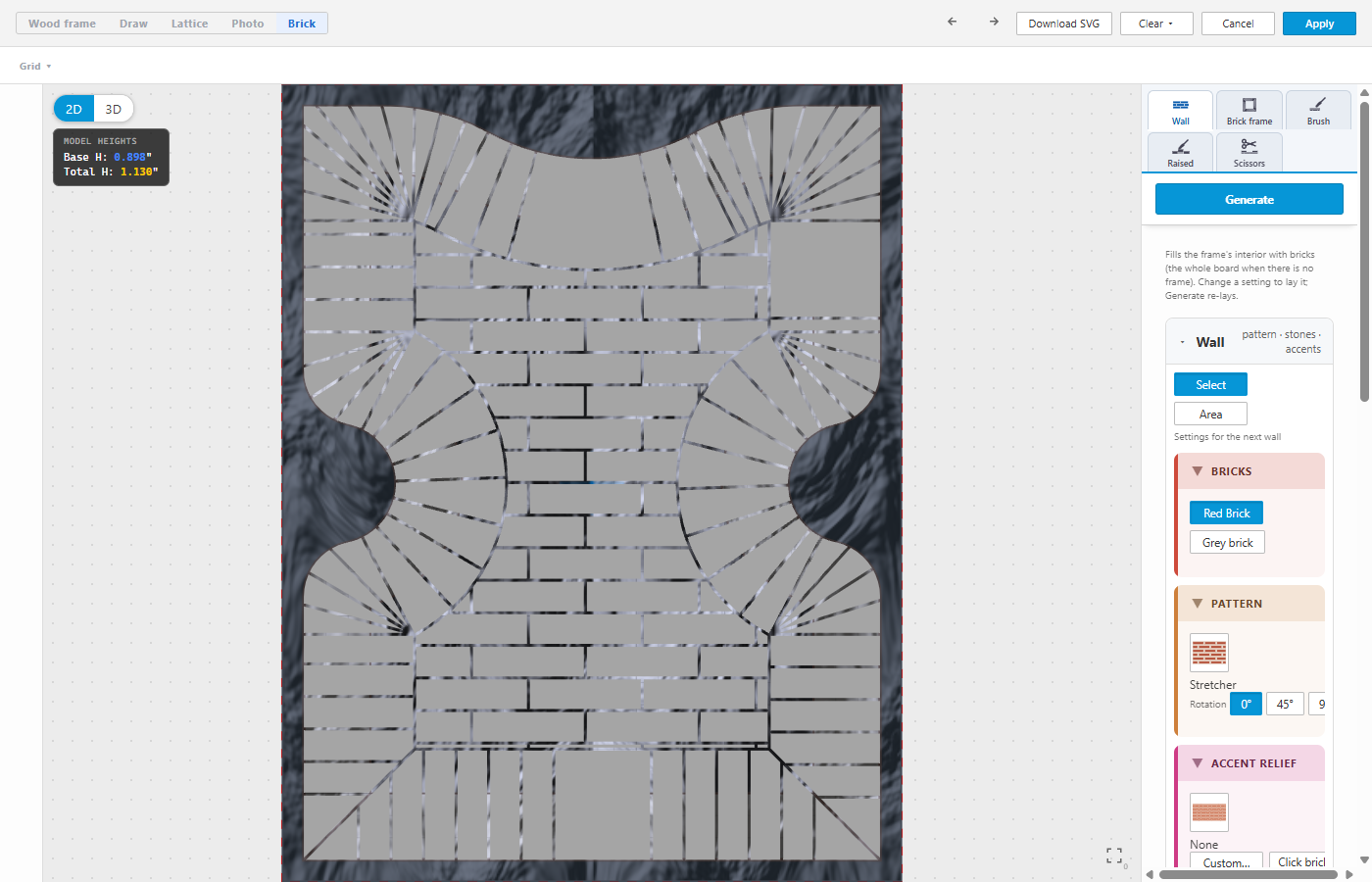Select the Raised tool
Image resolution: width=1372 pixels, height=882 pixels.
[x=1180, y=152]
